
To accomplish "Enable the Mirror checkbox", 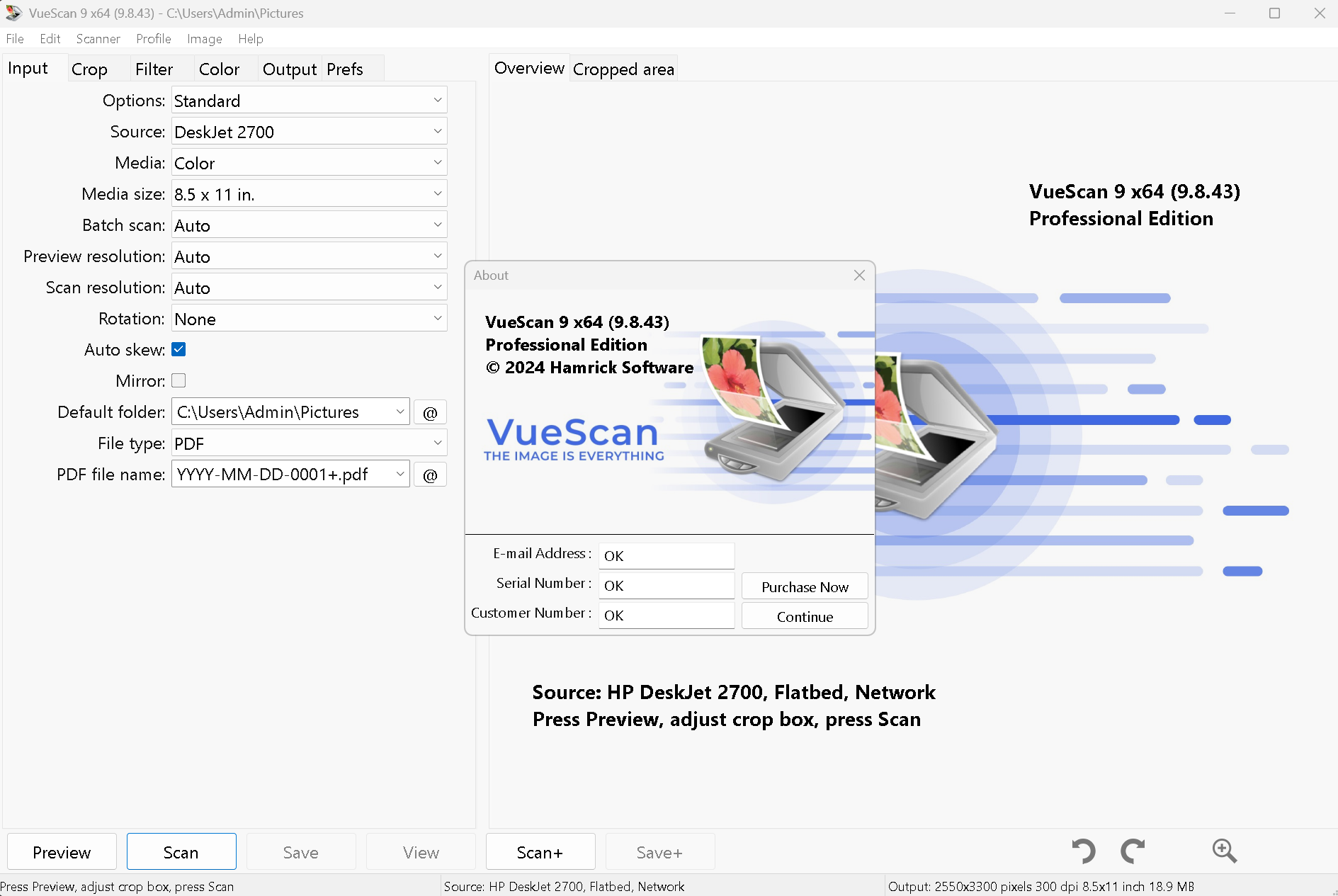I will [178, 380].
